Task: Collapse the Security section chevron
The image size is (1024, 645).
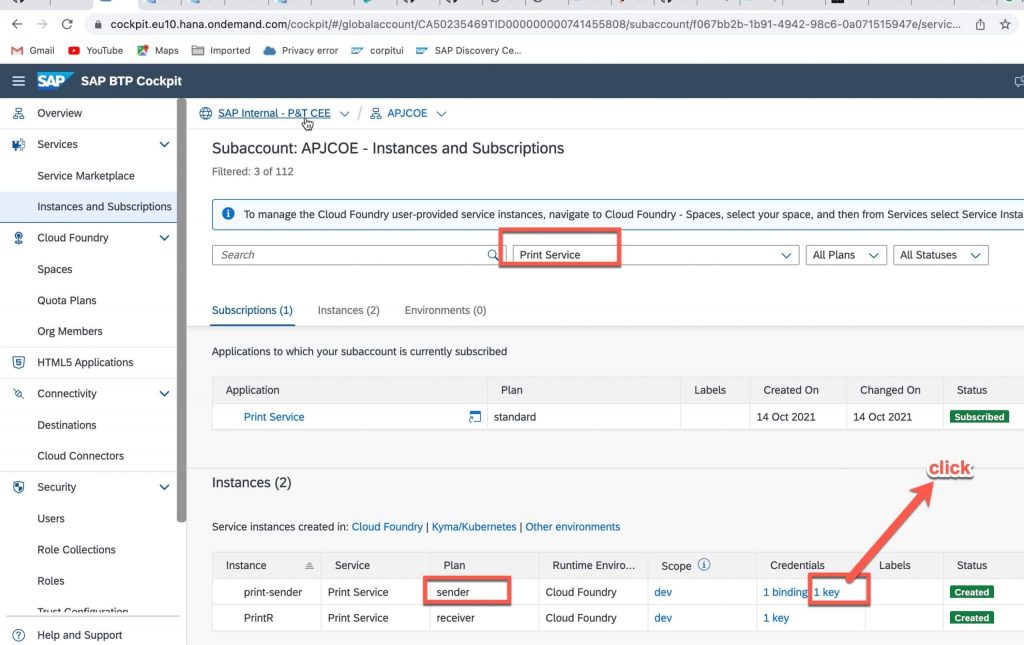Action: coord(164,487)
